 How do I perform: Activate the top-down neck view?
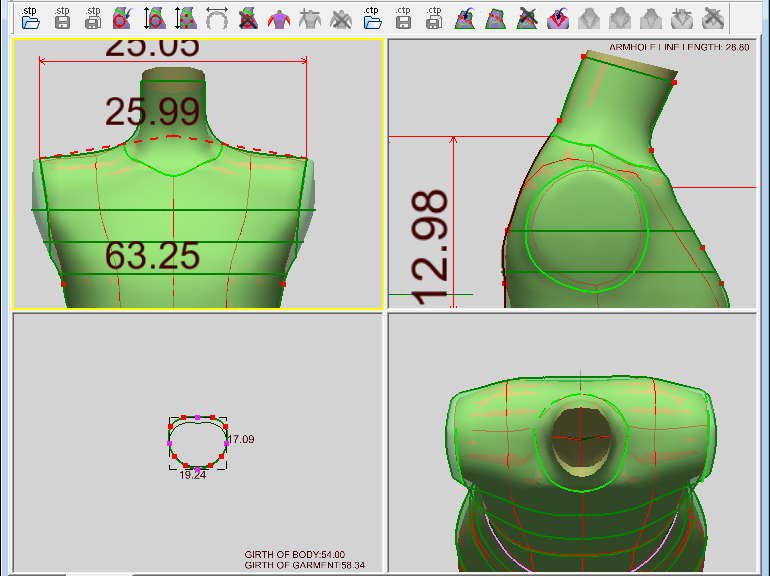point(572,443)
